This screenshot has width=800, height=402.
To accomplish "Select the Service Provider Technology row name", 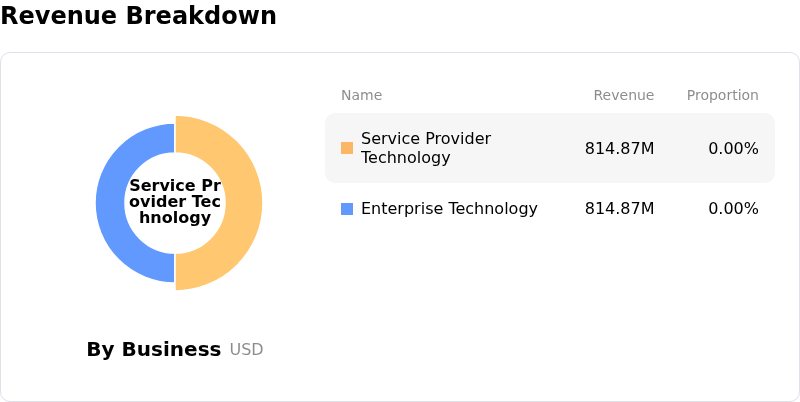I will (x=413, y=148).
